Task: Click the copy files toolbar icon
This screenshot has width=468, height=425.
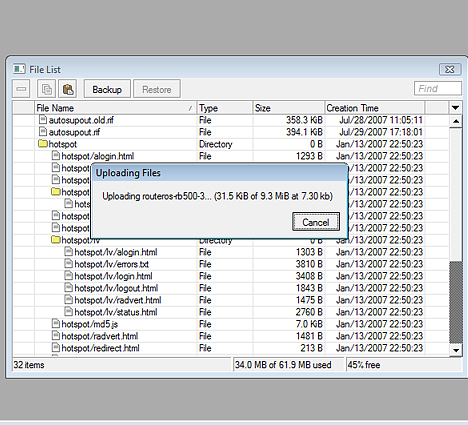Action: click(x=46, y=89)
